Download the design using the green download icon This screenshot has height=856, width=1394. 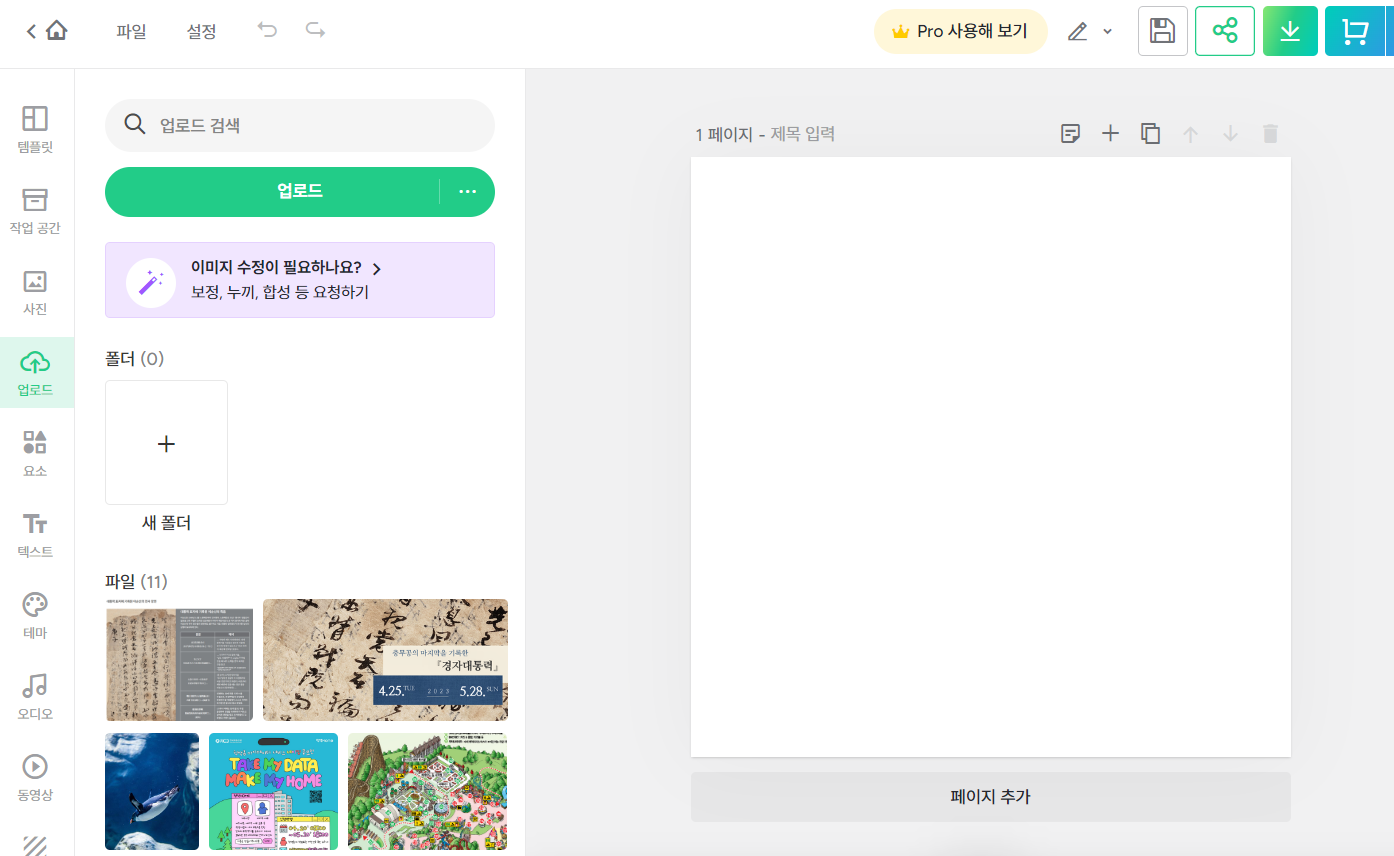coord(1290,31)
